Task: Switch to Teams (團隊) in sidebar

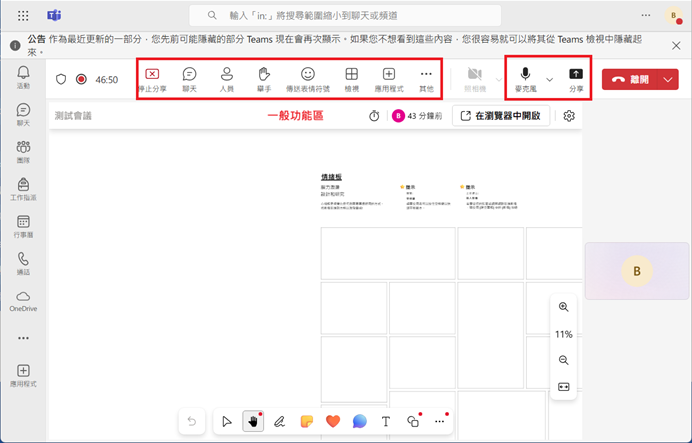Action: 23,150
